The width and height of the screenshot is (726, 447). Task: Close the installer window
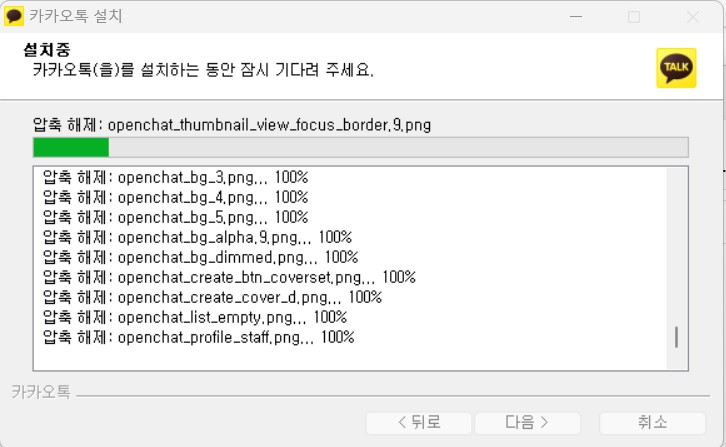[x=693, y=17]
